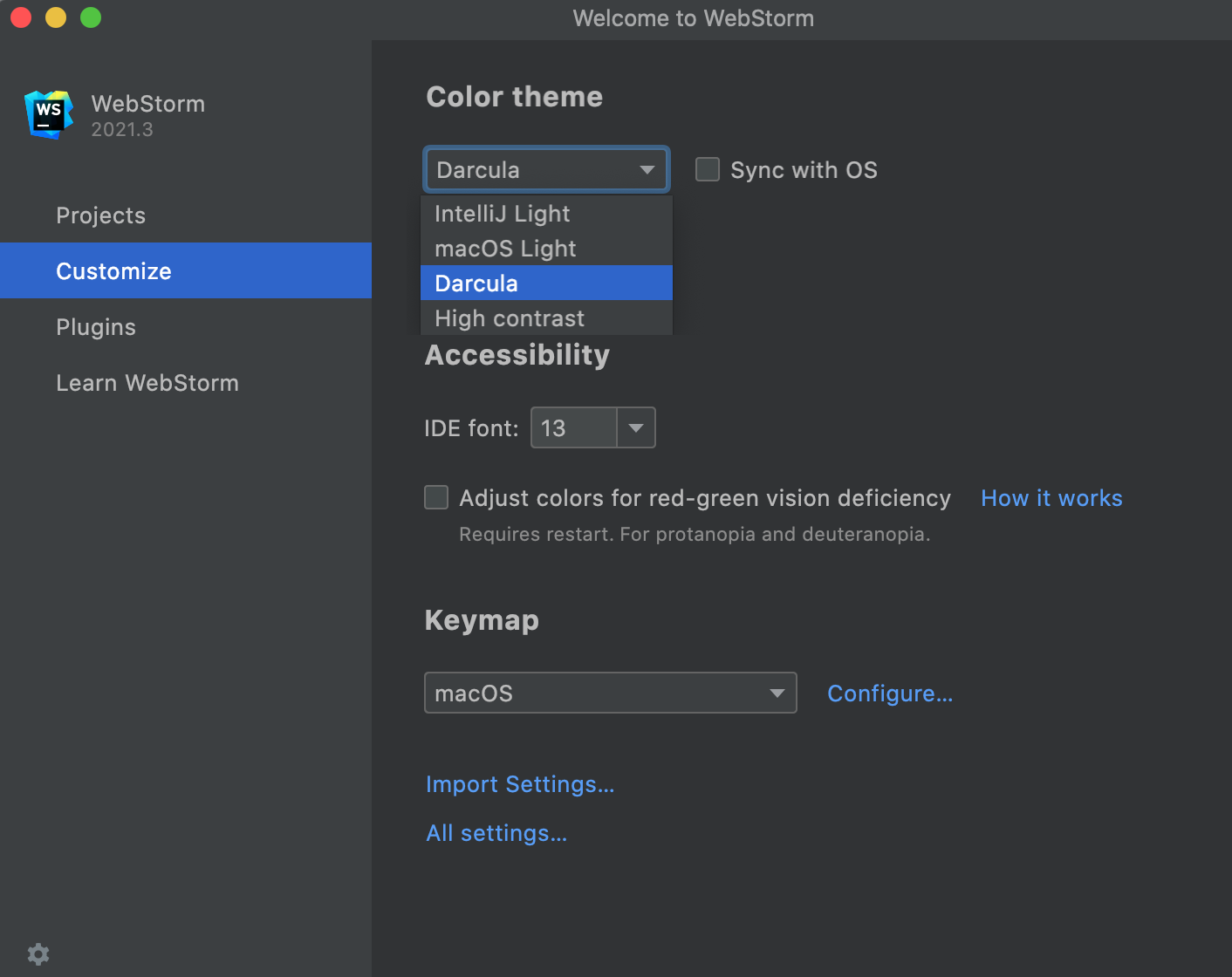Open Import Settings... link
Image resolution: width=1232 pixels, height=977 pixels.
[520, 784]
